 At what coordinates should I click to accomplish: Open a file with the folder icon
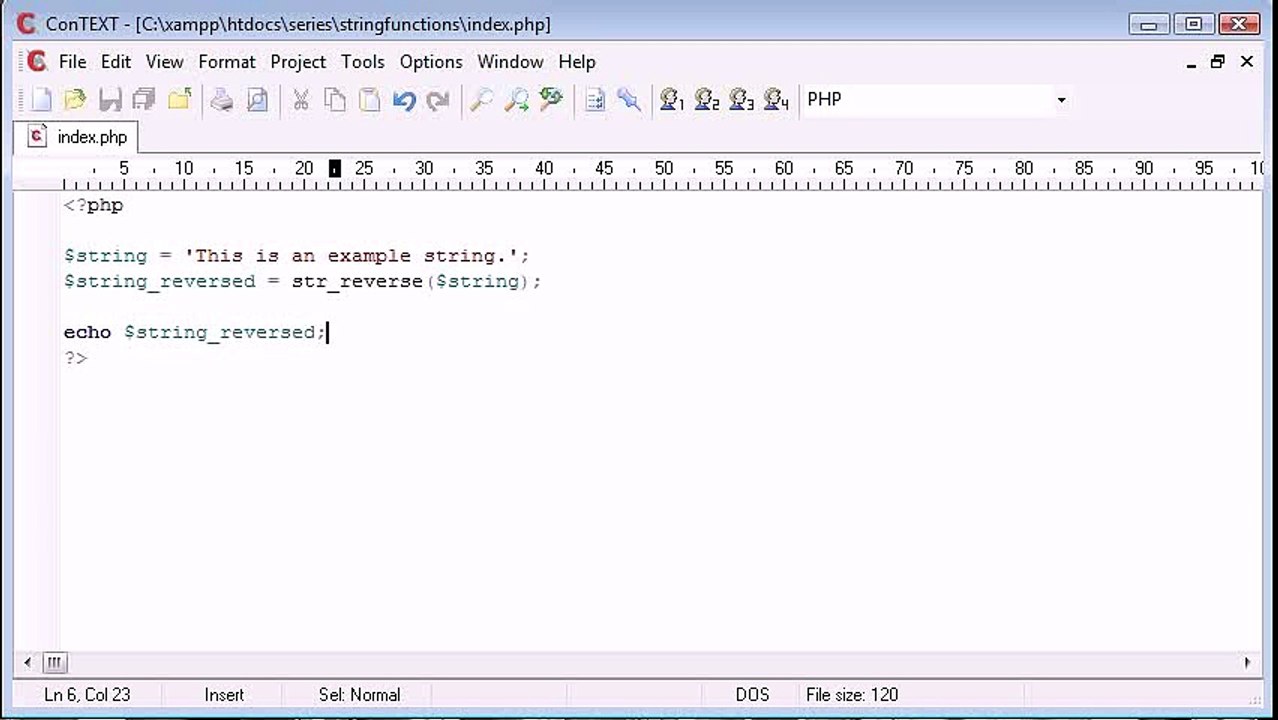[x=75, y=99]
